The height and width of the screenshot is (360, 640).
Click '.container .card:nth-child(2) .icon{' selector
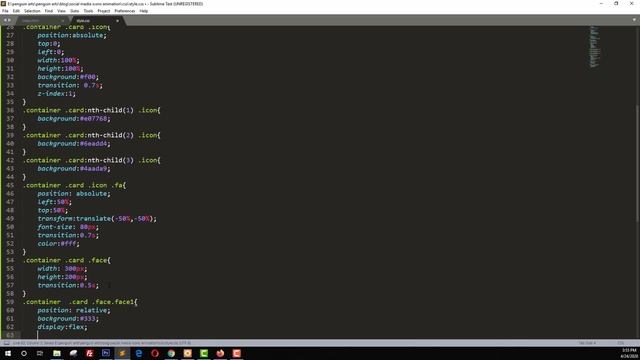[92, 135]
